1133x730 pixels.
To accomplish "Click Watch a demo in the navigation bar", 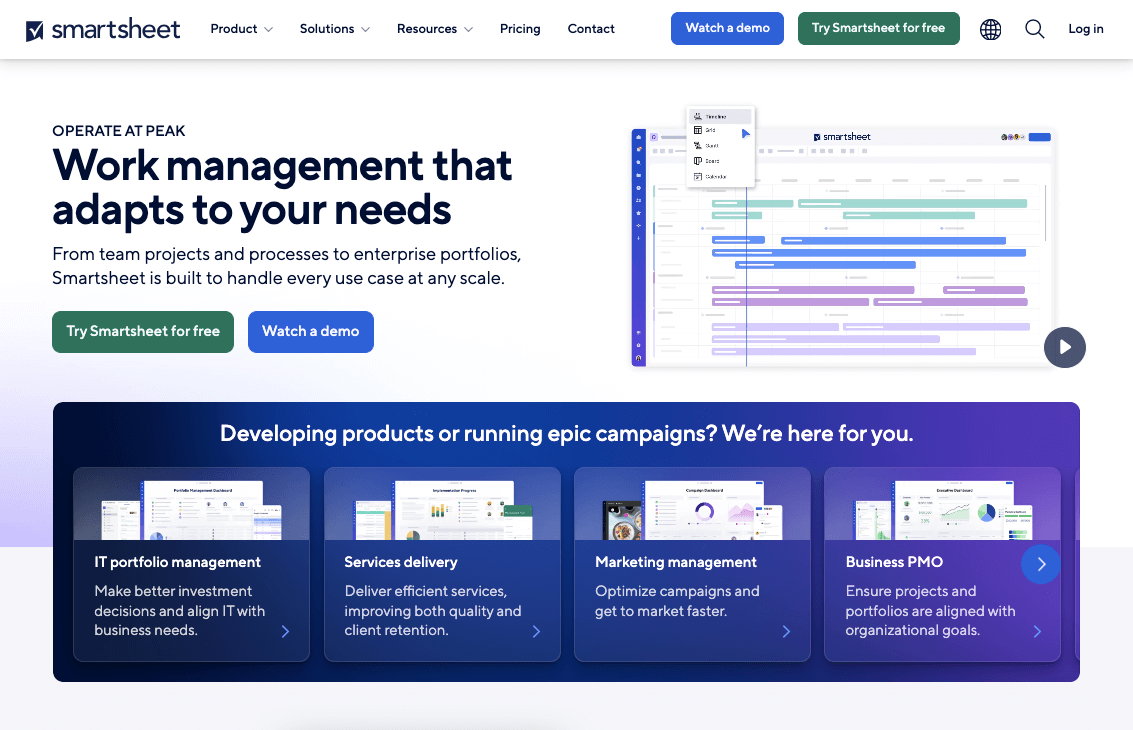I will click(728, 28).
